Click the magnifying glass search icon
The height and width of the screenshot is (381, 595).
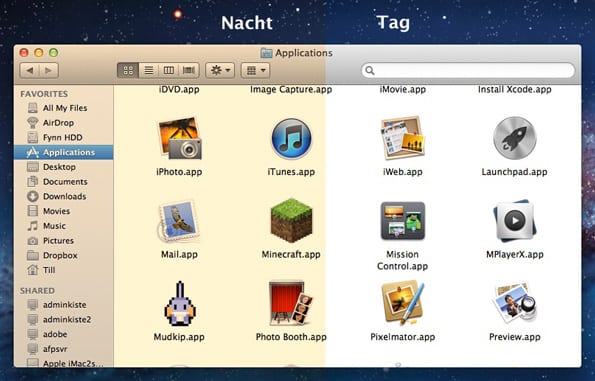[370, 71]
